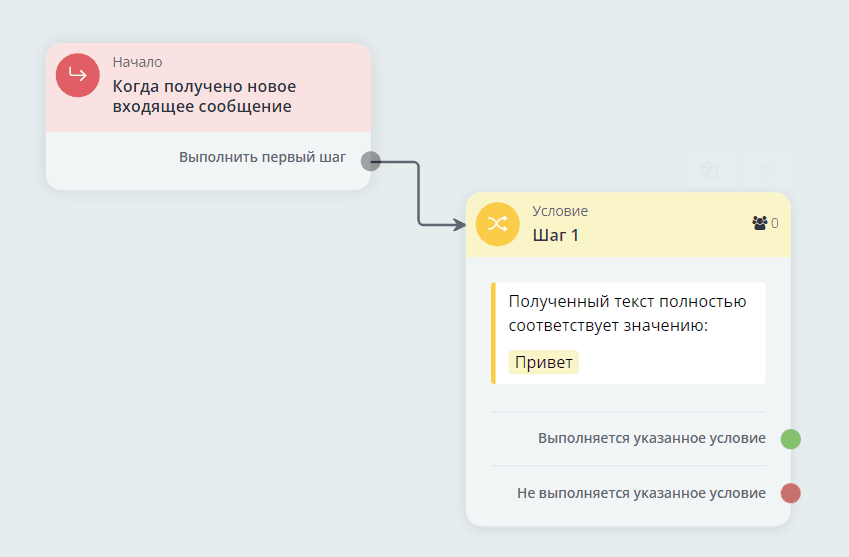Click the 'Выполнить первый шаг' label
Viewport: 849px width, 557px height.
click(x=262, y=158)
